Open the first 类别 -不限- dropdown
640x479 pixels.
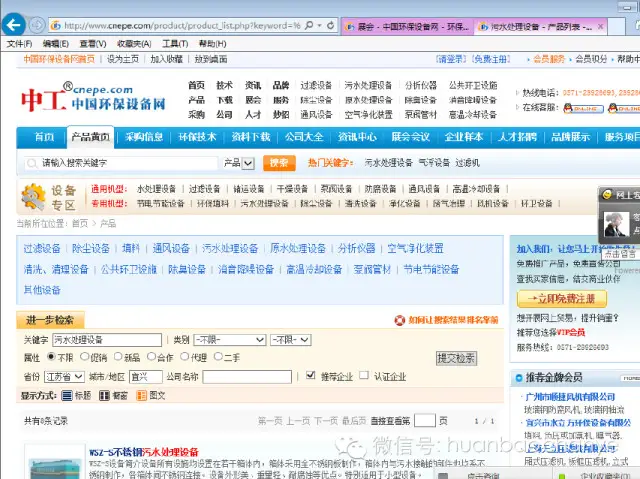coord(230,339)
